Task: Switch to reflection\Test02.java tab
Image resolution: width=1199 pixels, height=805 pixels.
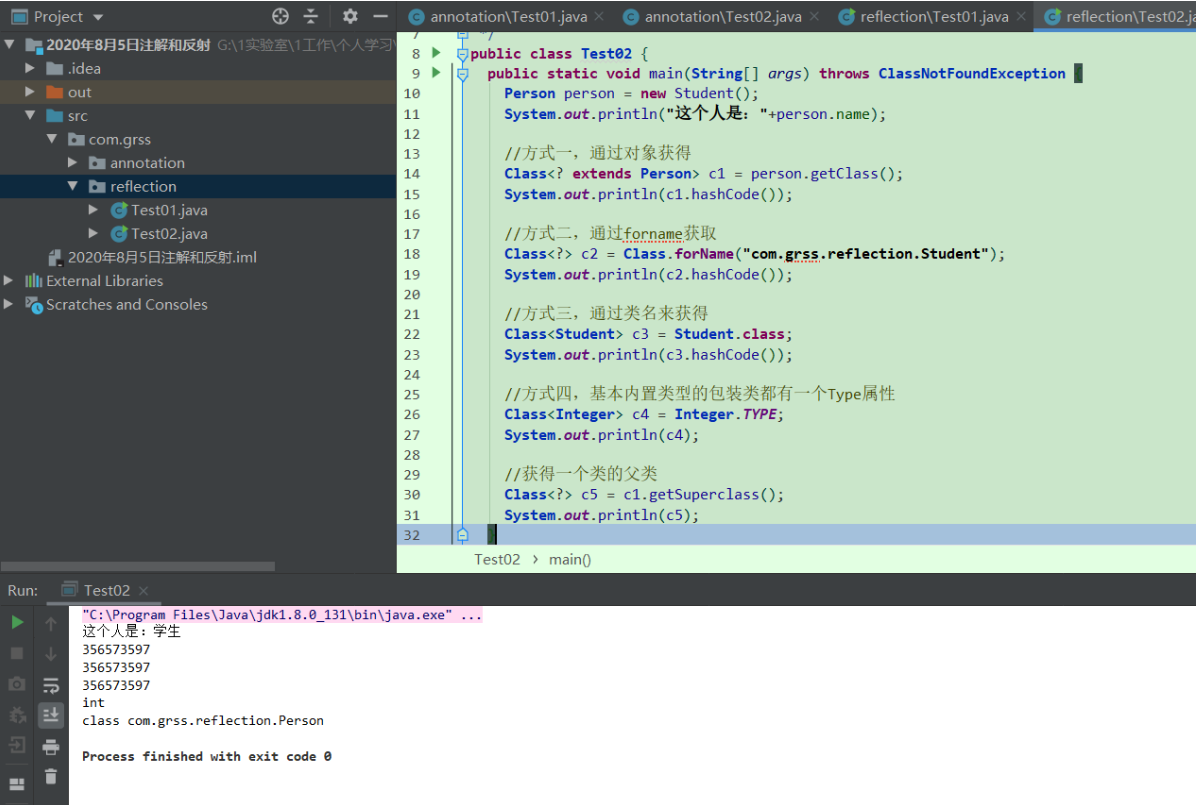Action: click(1119, 17)
